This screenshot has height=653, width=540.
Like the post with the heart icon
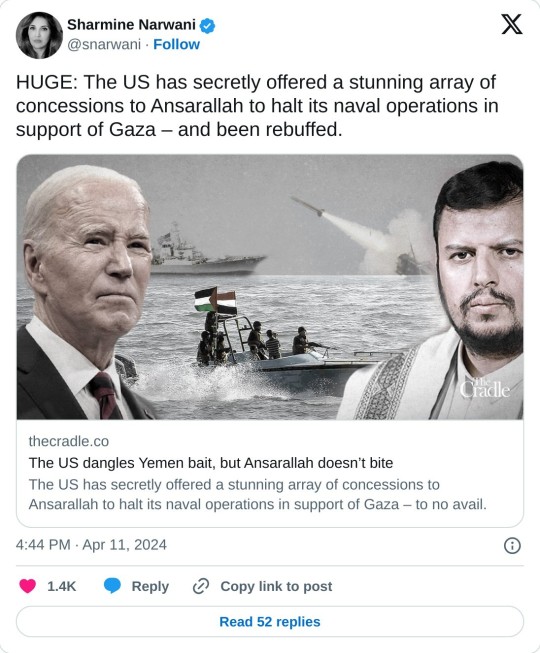tap(27, 586)
